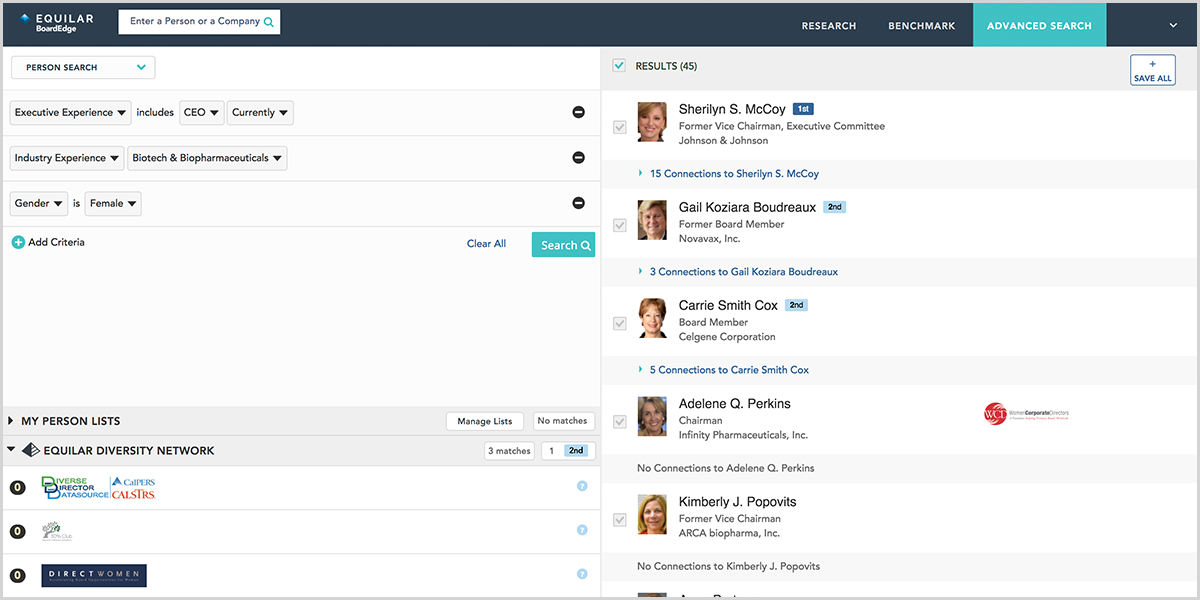Click the Equilar Diversity Network logo icon
The image size is (1200, 600).
[x=31, y=450]
